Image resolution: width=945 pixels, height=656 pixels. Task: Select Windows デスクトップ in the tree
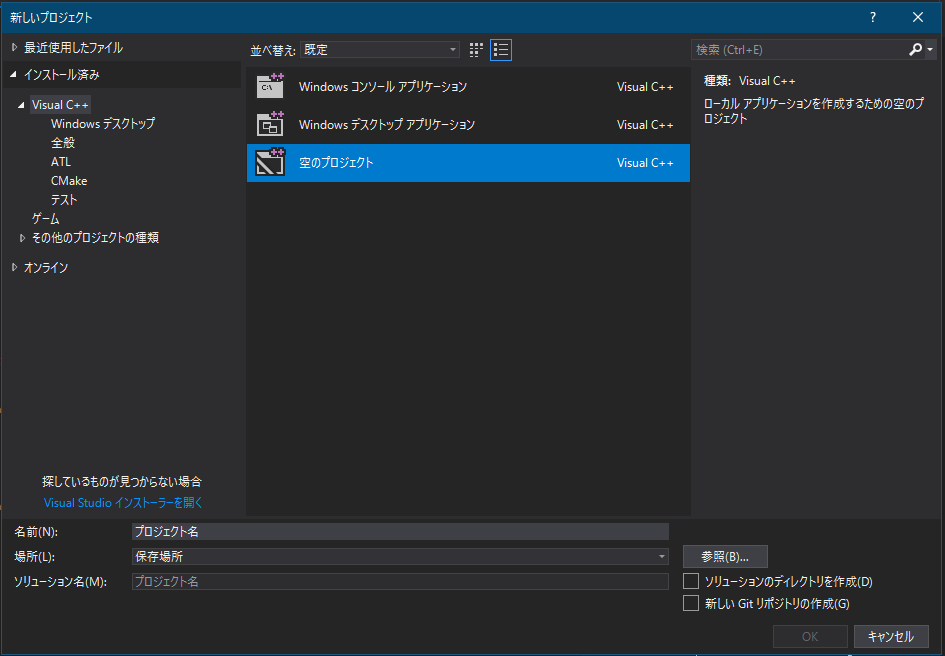[x=103, y=124]
